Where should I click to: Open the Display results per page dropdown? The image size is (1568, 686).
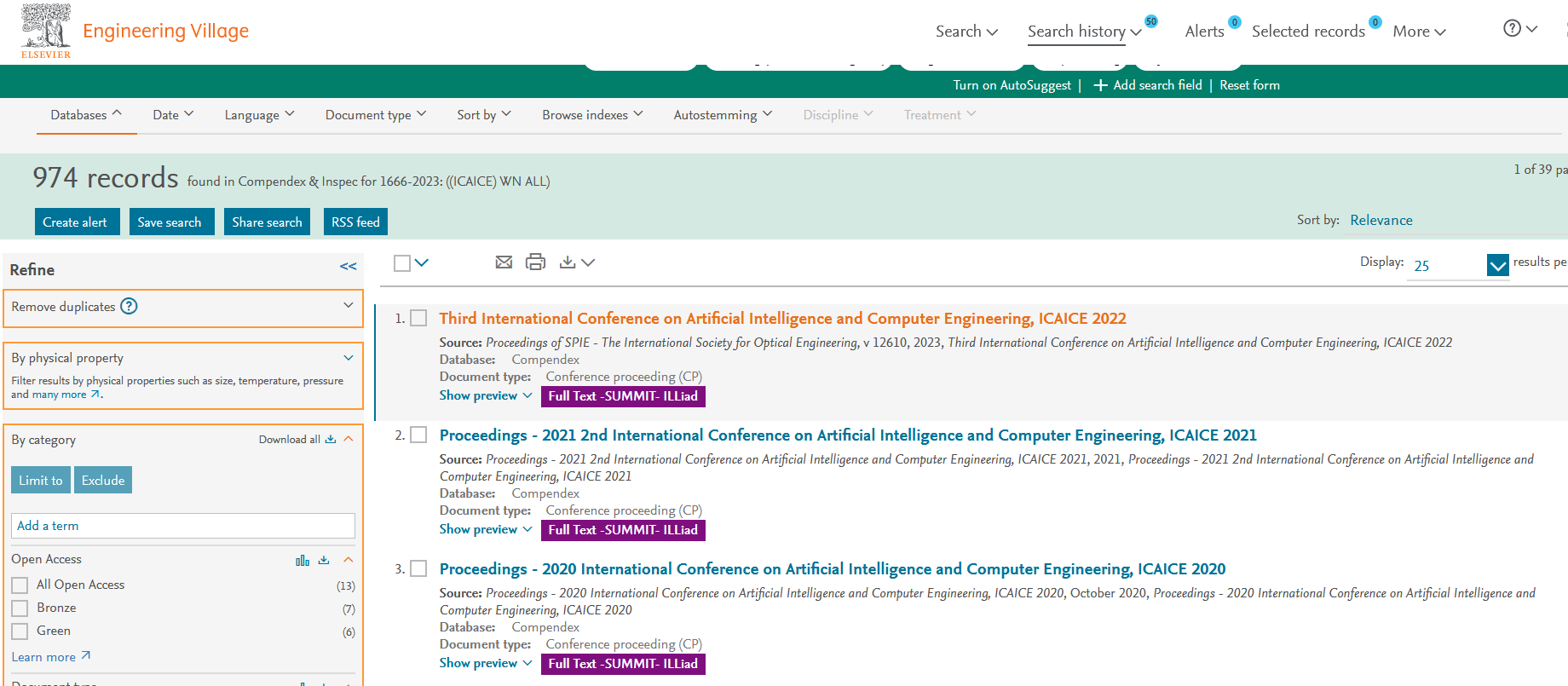[1497, 265]
